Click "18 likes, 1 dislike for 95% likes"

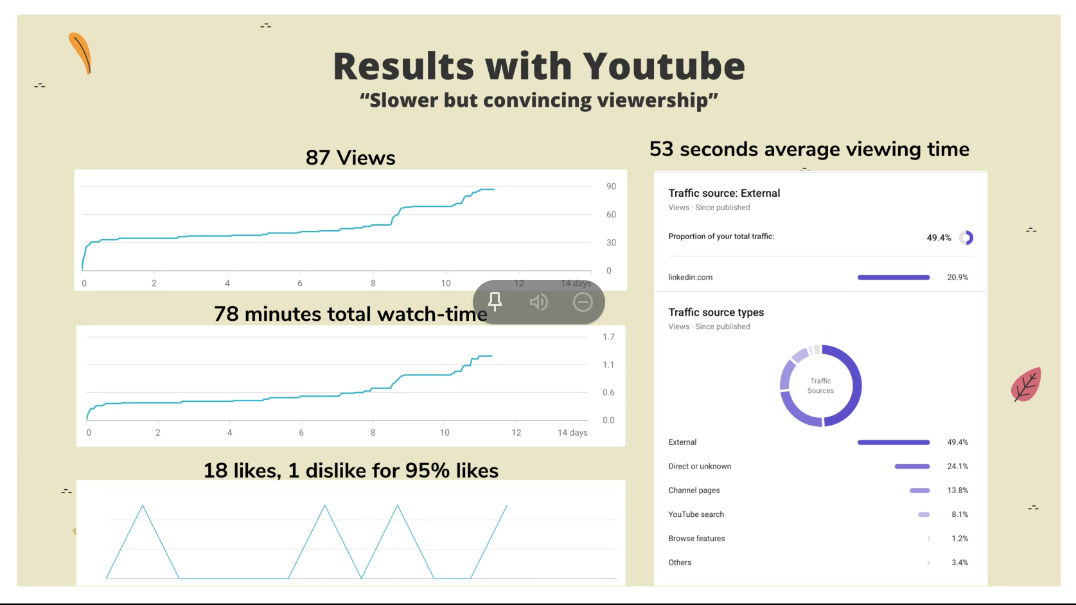pyautogui.click(x=351, y=471)
